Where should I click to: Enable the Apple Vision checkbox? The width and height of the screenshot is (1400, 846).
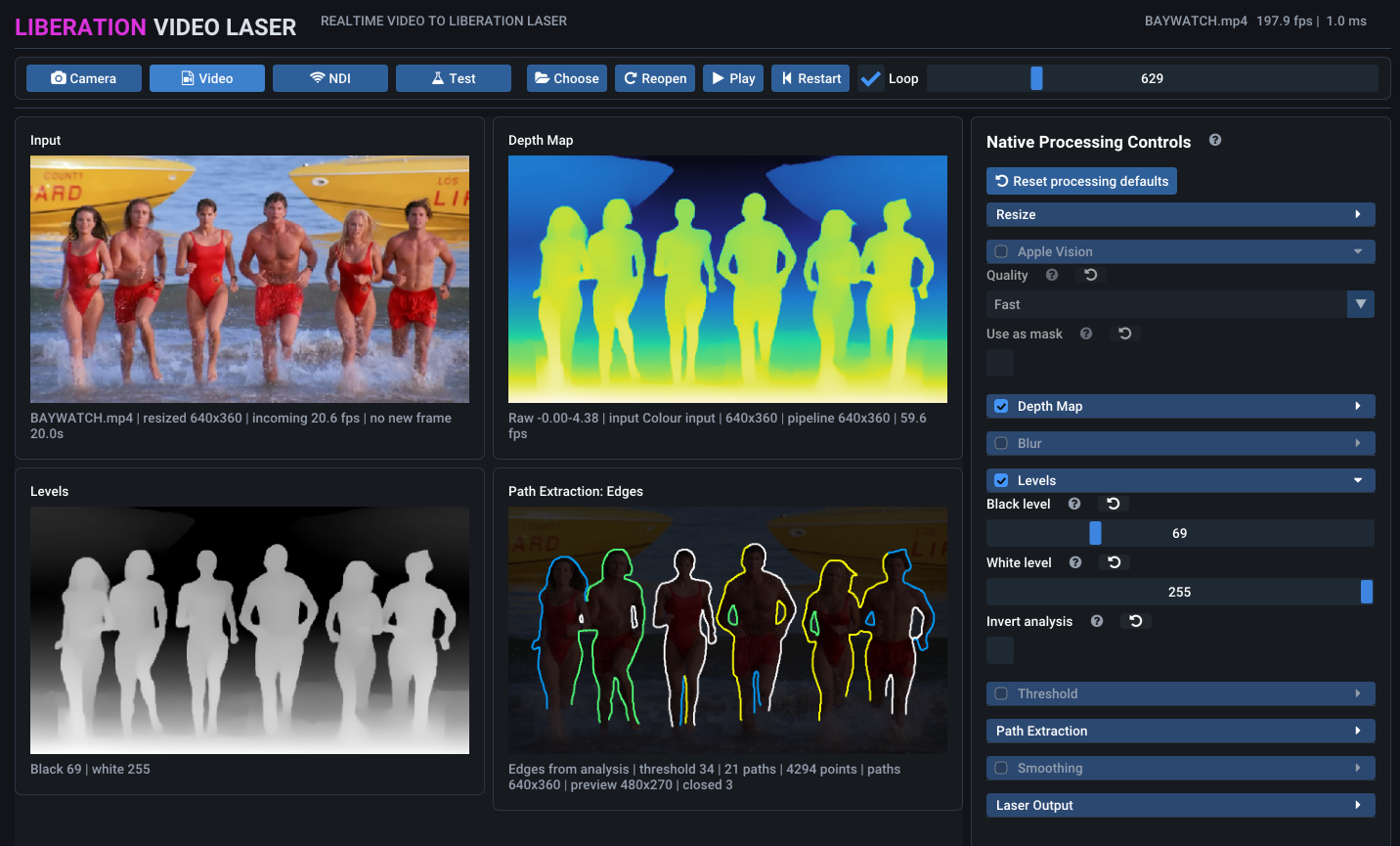(1001, 251)
